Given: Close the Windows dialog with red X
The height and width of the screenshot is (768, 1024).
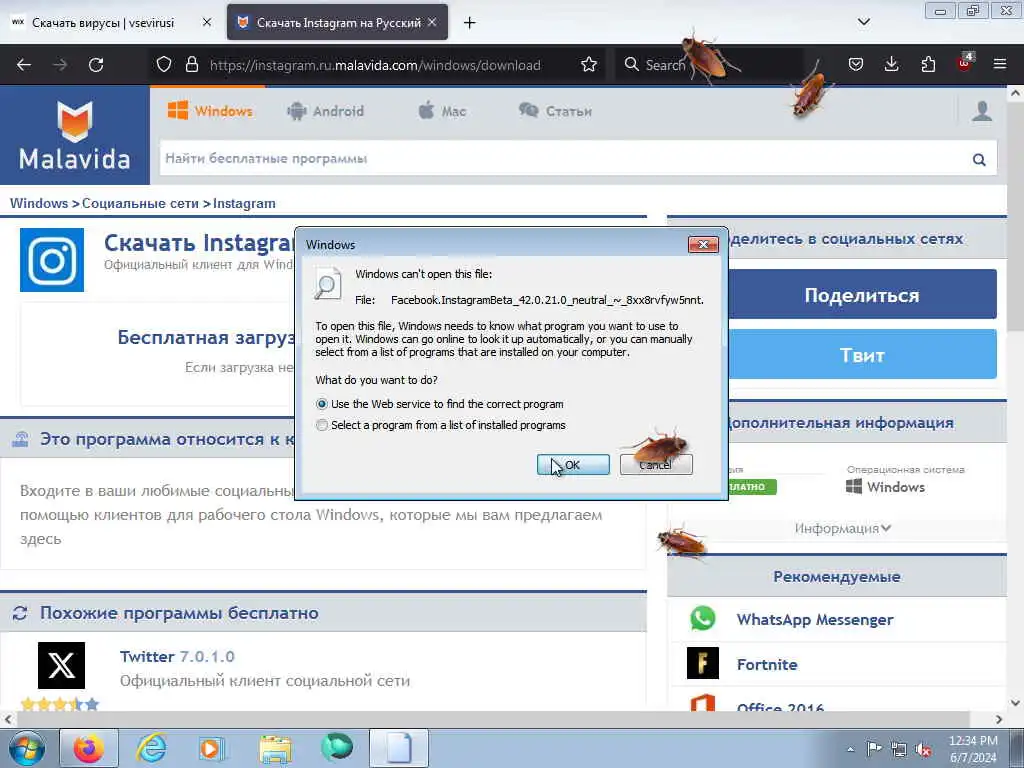Looking at the screenshot, I should (703, 244).
